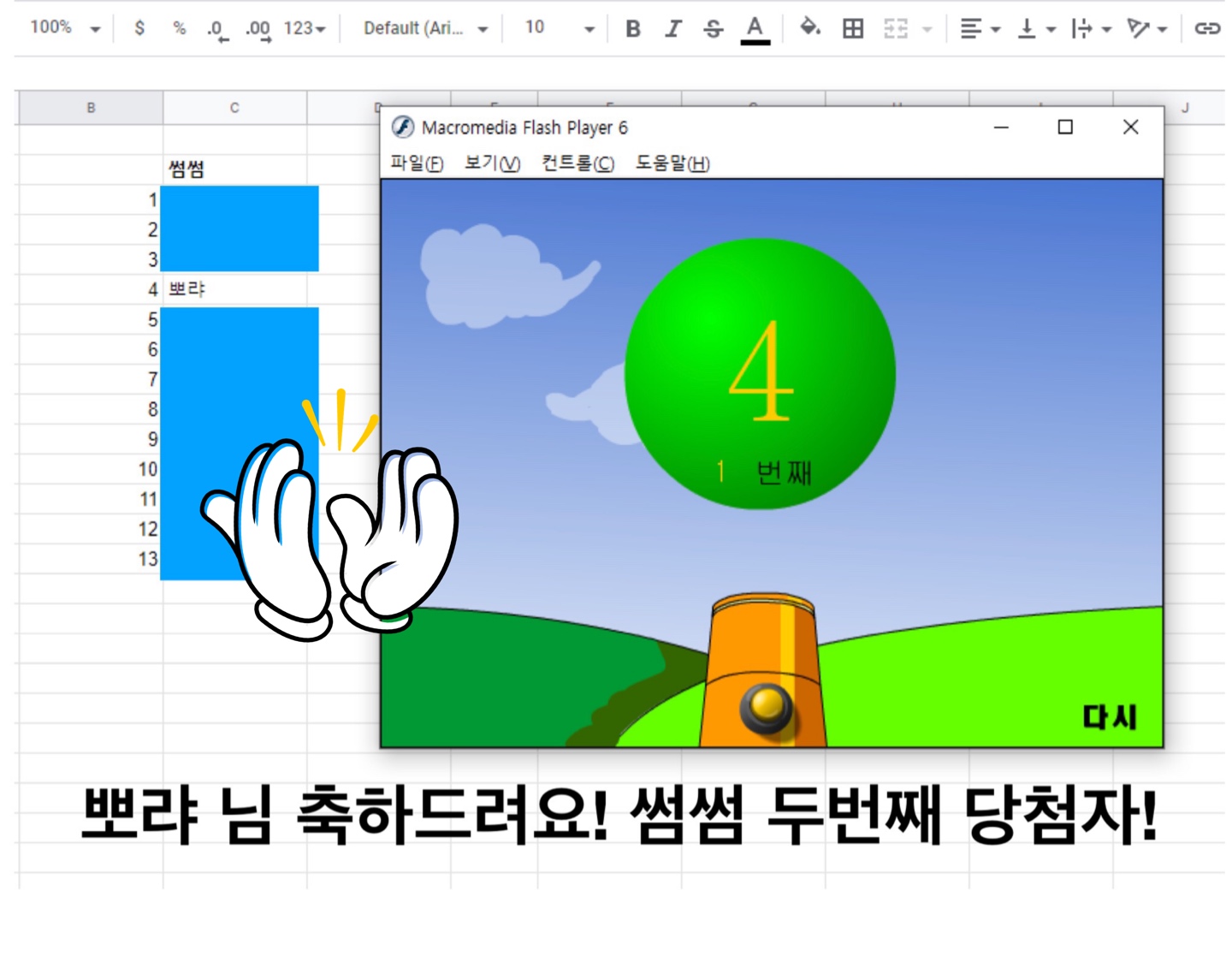
Task: Click the 다시 button in Flash game
Action: pos(1110,717)
